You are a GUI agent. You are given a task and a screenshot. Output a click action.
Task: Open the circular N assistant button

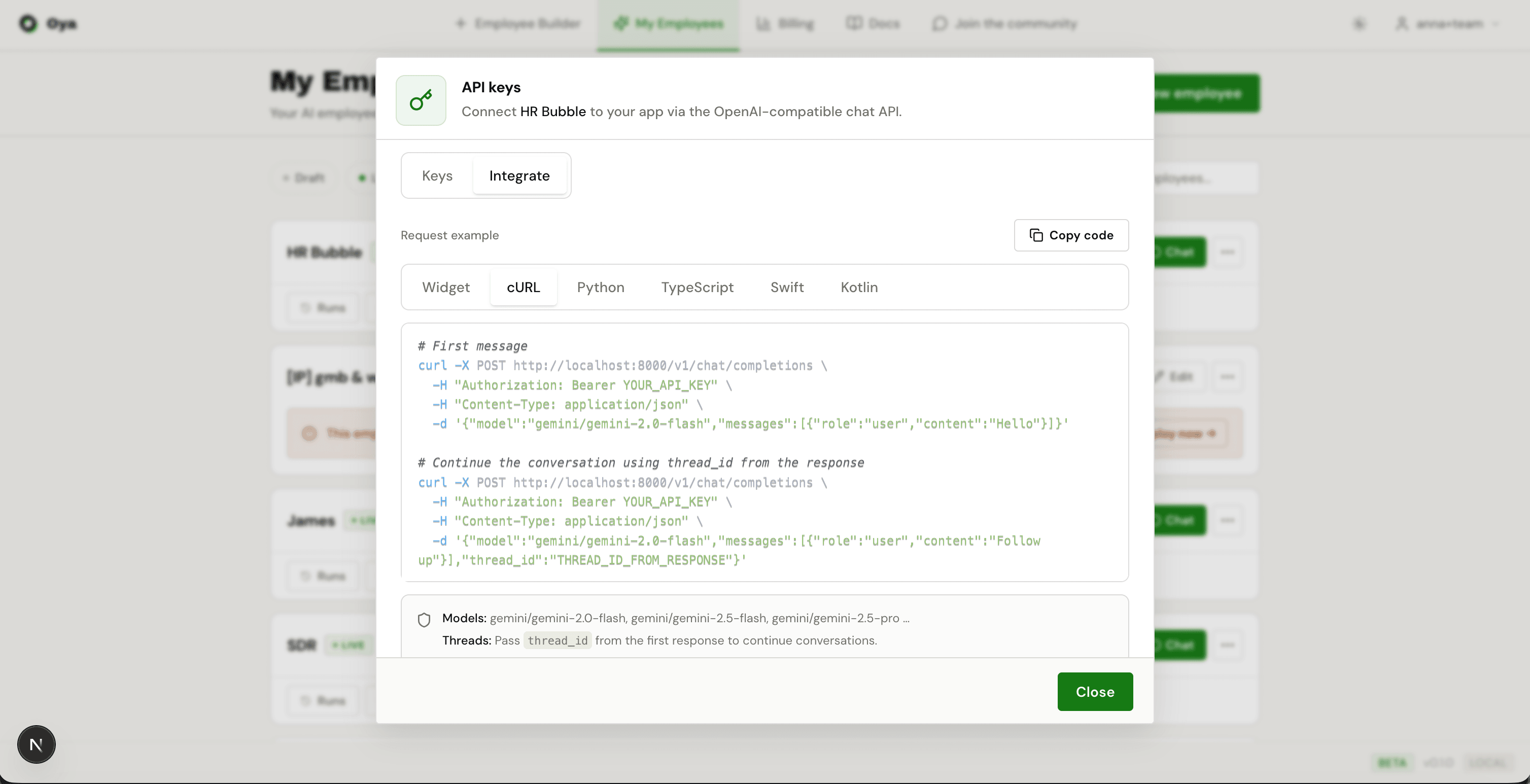coord(36,743)
